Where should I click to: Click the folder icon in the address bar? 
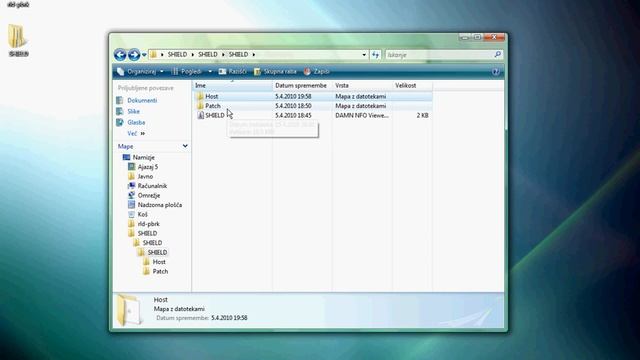pos(153,54)
